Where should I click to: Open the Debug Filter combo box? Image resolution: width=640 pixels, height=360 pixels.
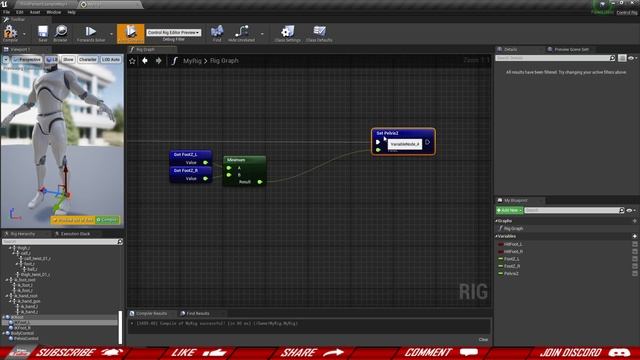coord(173,32)
